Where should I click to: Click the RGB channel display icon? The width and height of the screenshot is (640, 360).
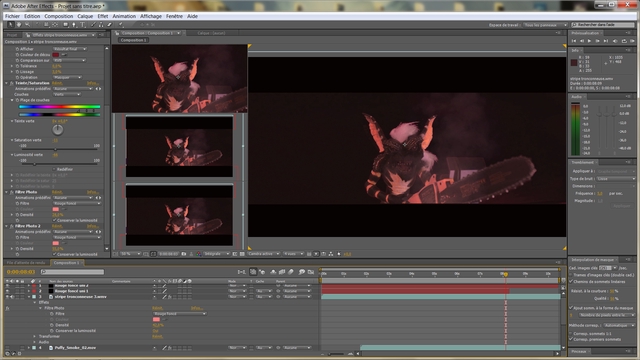pos(198,254)
